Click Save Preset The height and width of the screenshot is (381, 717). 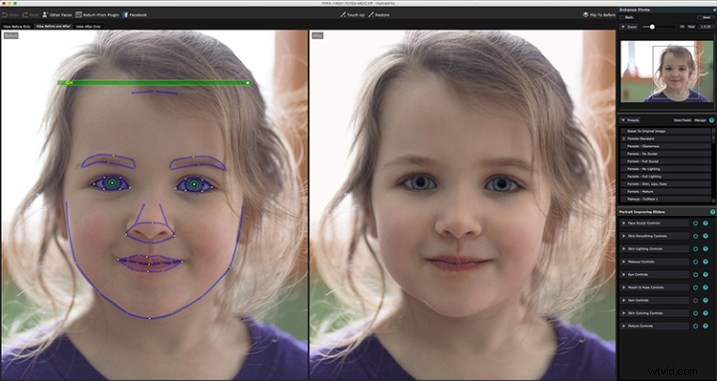click(x=683, y=120)
